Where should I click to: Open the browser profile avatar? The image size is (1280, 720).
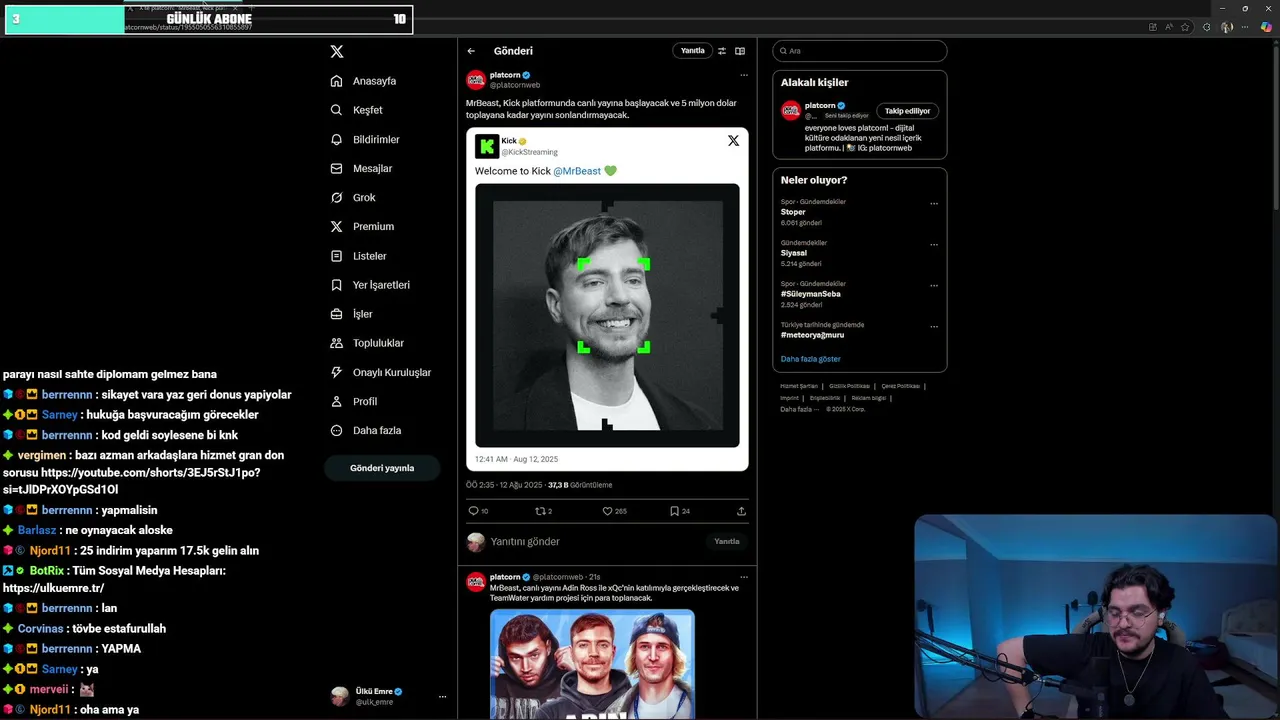pos(1227,27)
